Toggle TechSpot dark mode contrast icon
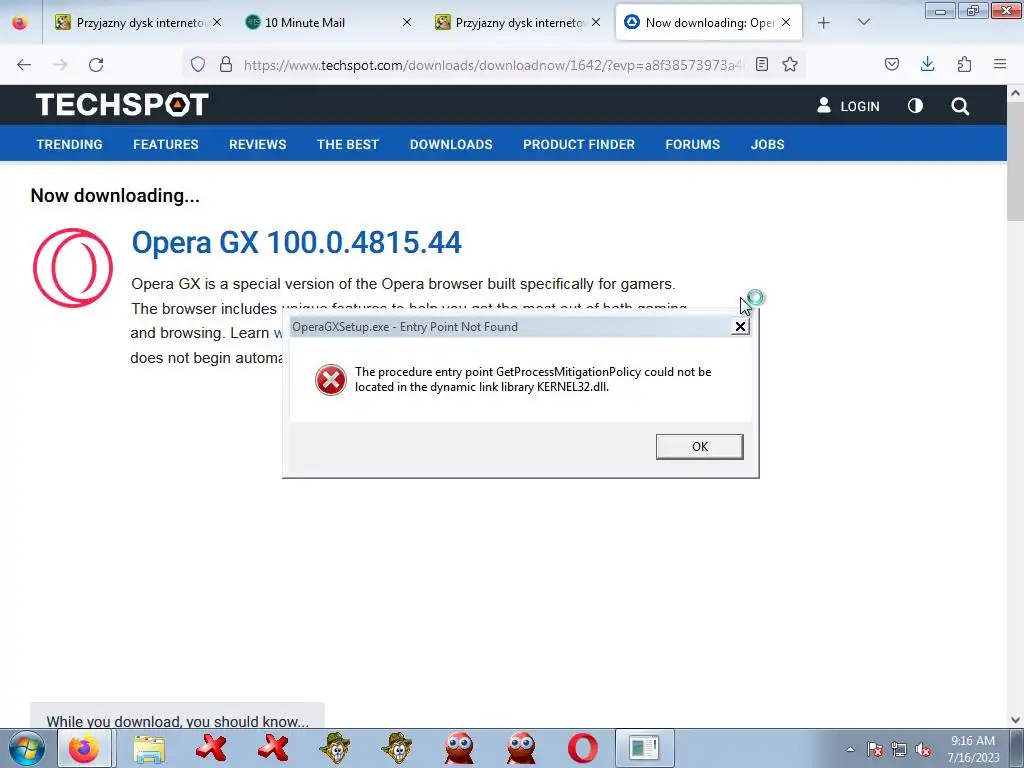Screen dimensions: 1024x768 click(916, 106)
